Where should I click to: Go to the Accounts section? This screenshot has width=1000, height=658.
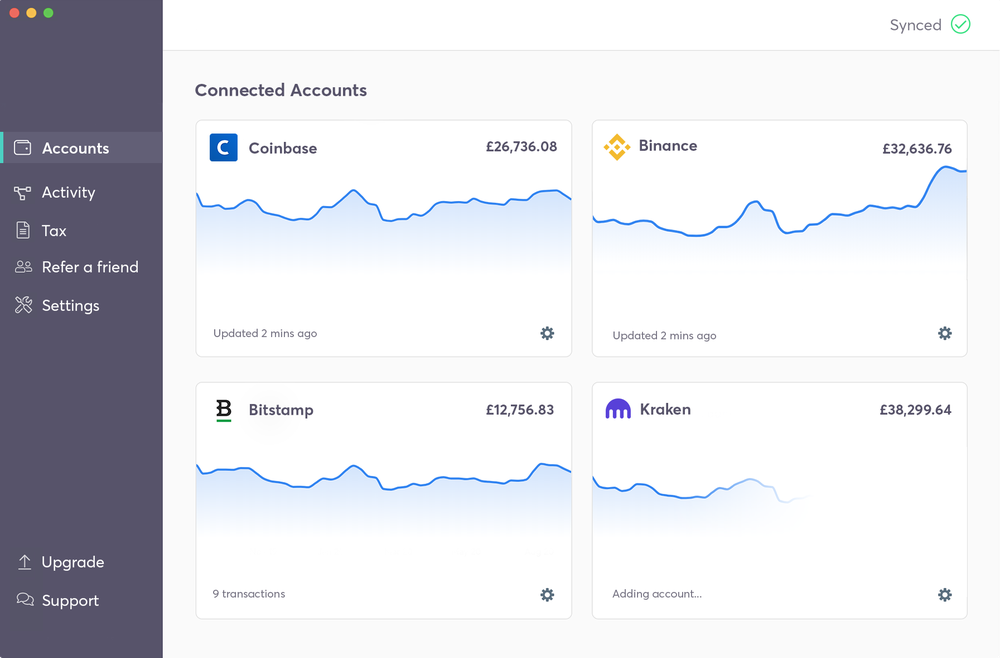point(82,147)
